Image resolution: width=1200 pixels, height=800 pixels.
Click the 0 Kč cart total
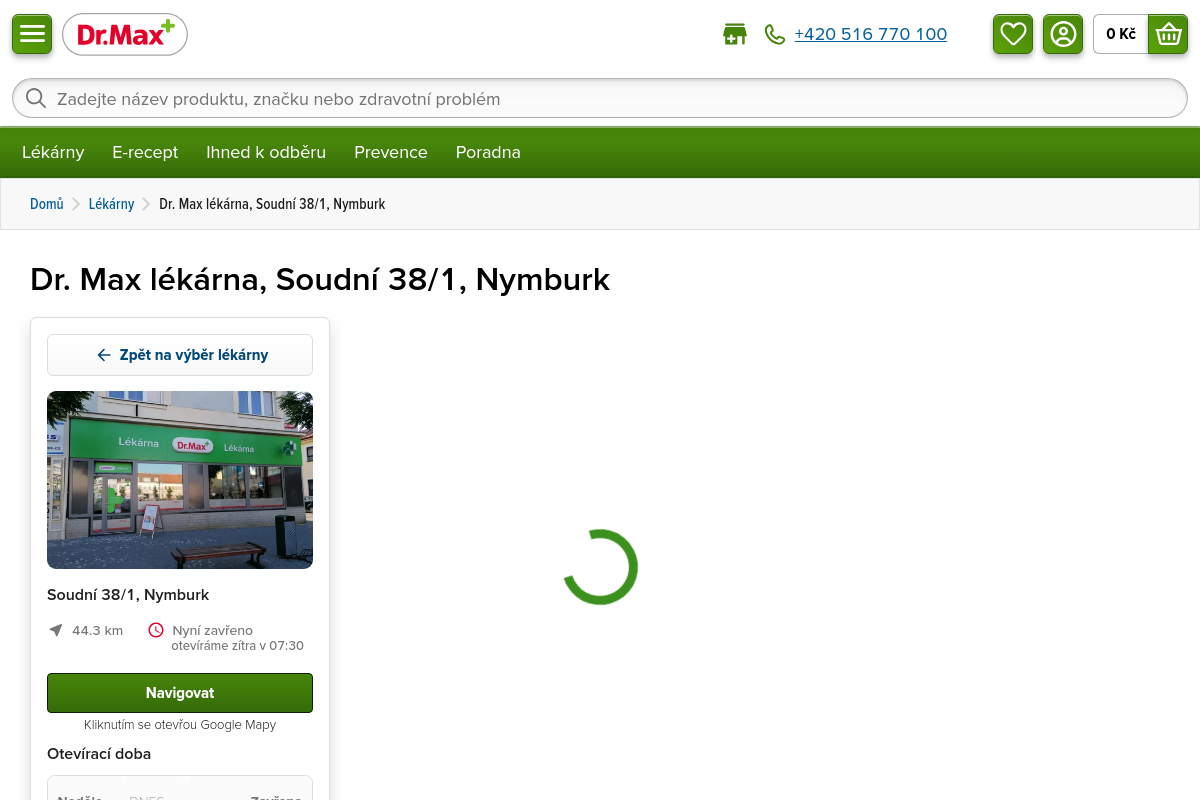(x=1121, y=34)
